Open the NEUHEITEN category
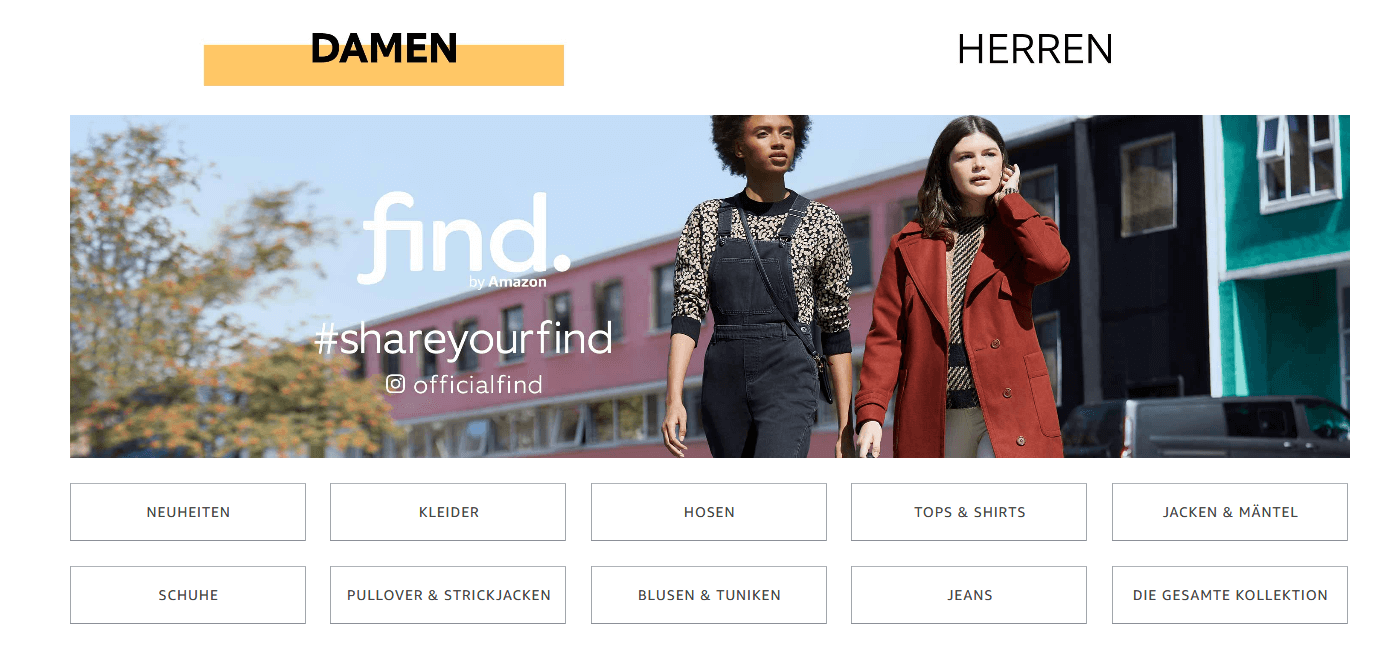Viewport: 1400px width, 662px height. [x=188, y=512]
